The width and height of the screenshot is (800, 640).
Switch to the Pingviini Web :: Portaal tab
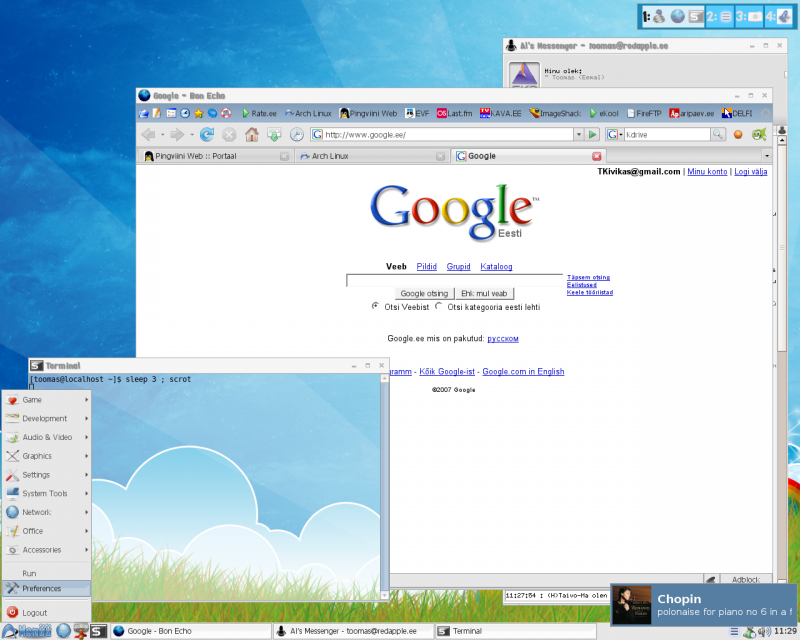(x=216, y=156)
